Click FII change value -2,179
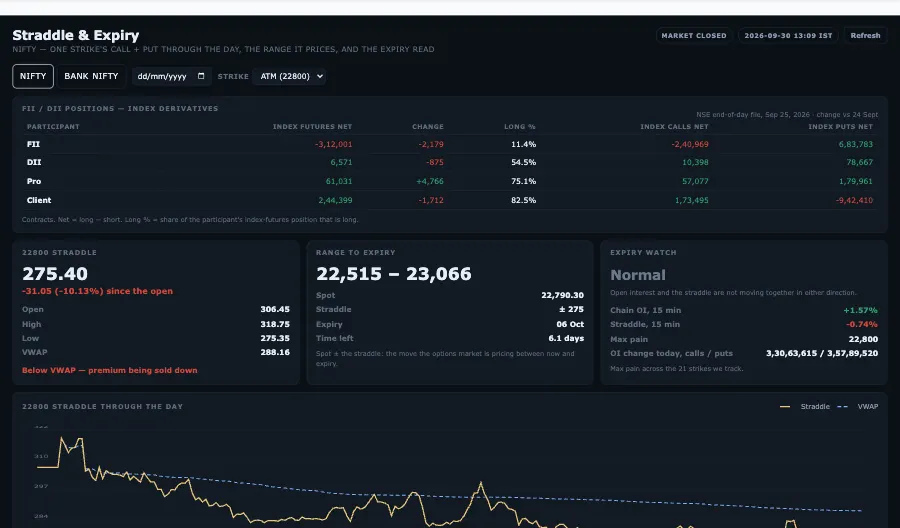 (x=431, y=145)
